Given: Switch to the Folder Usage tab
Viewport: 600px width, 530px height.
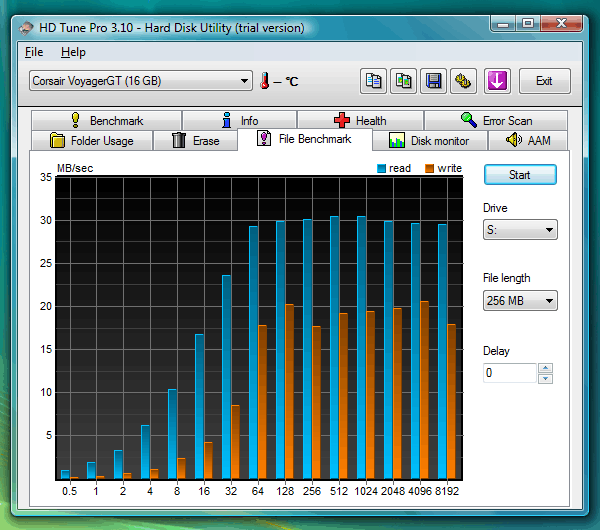Looking at the screenshot, I should click(92, 140).
